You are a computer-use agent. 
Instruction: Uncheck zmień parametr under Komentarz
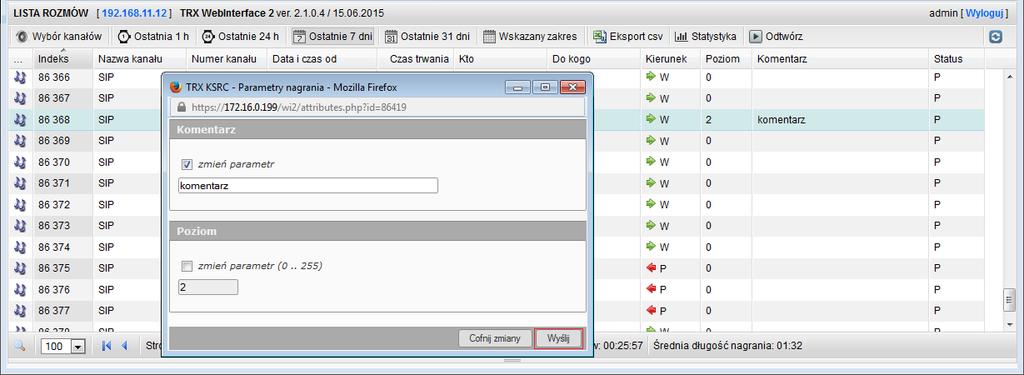[187, 165]
